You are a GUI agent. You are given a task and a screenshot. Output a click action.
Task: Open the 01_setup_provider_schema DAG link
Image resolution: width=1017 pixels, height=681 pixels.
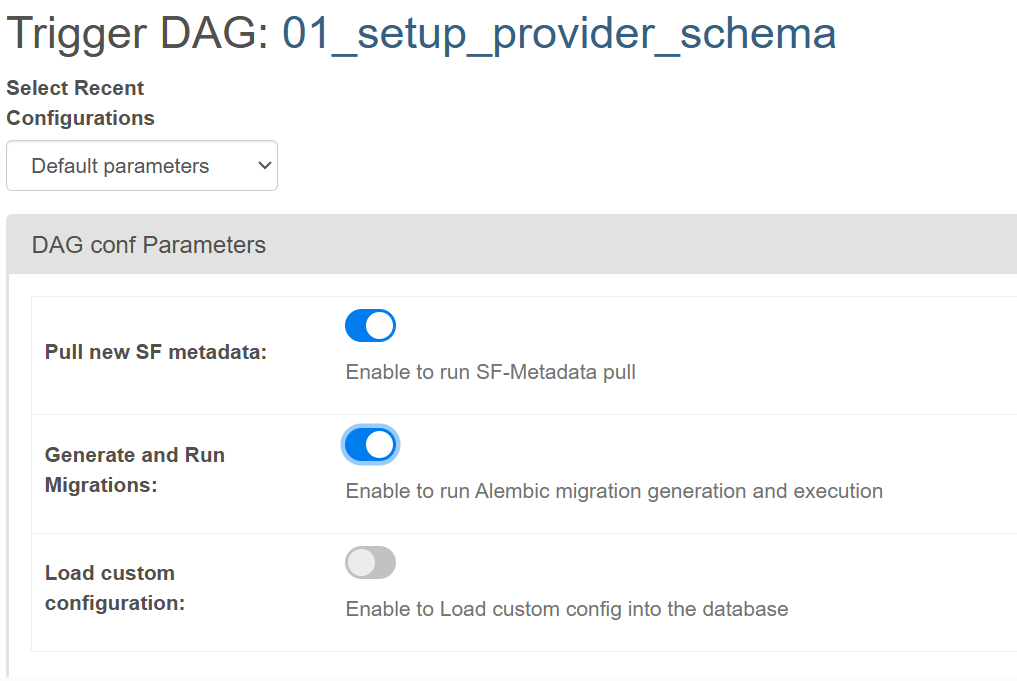(559, 33)
